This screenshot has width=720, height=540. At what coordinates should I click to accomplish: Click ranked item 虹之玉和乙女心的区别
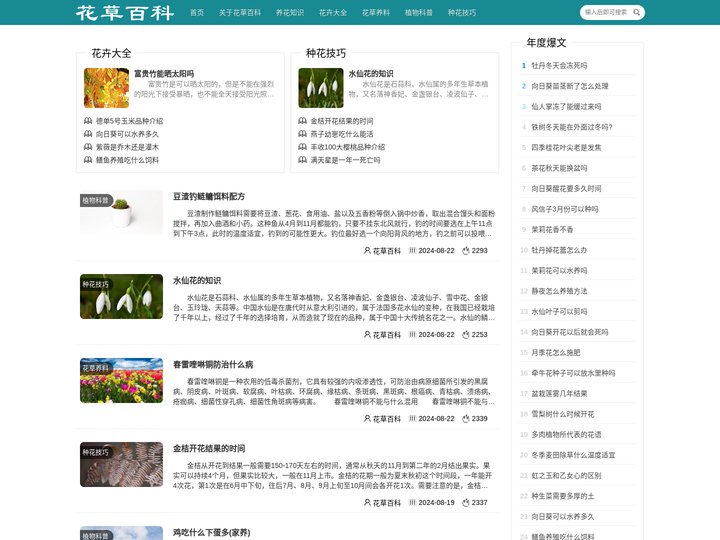pyautogui.click(x=566, y=476)
